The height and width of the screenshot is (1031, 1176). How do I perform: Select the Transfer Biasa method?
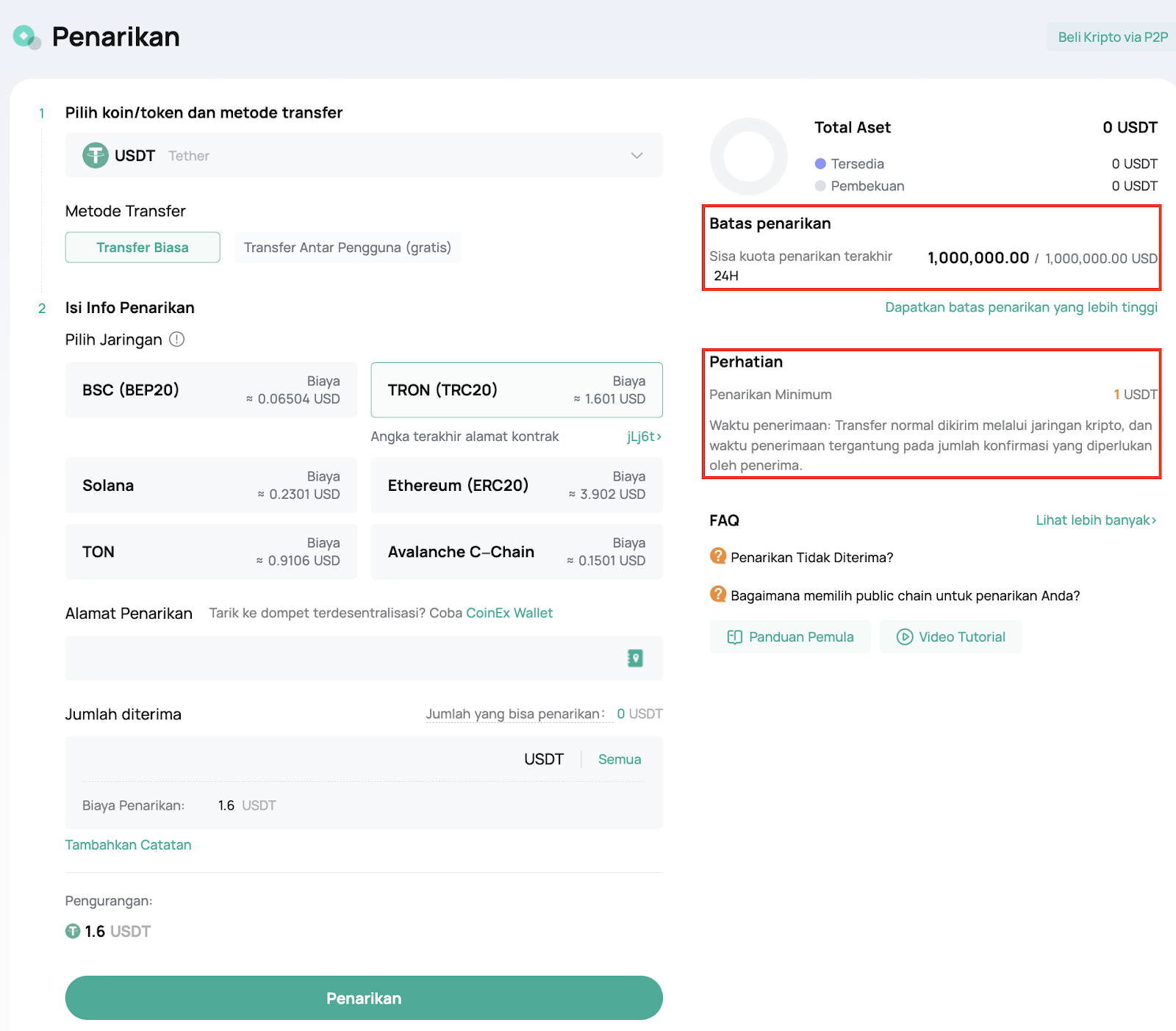click(x=143, y=248)
